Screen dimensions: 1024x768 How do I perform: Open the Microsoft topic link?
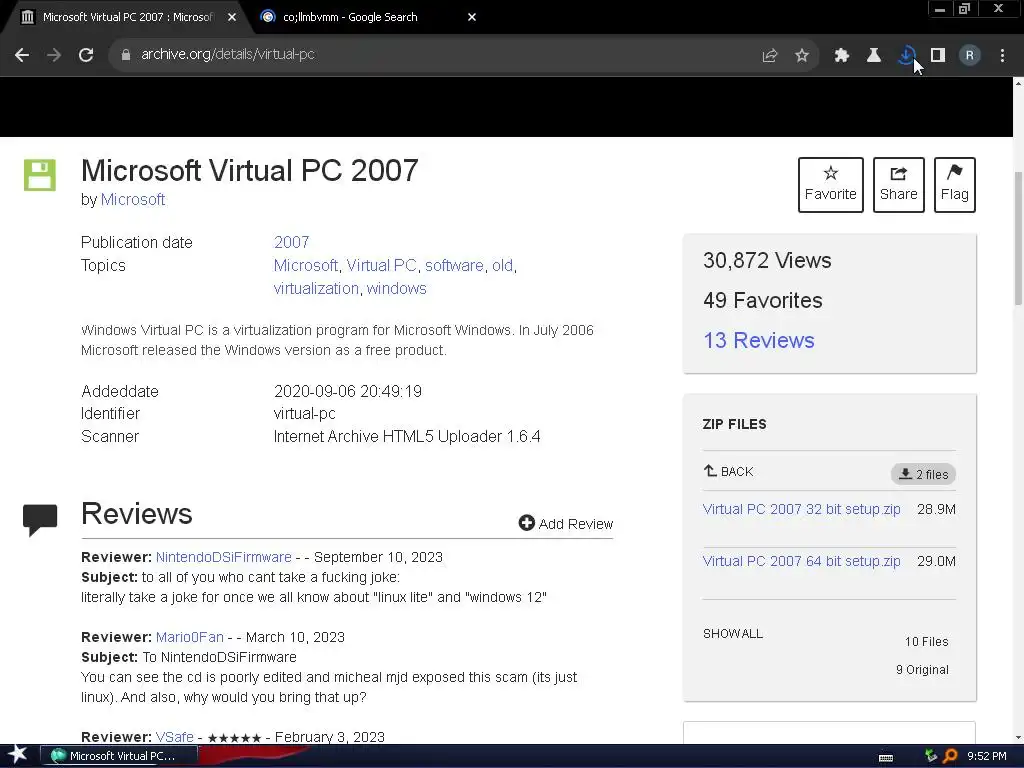[306, 266]
